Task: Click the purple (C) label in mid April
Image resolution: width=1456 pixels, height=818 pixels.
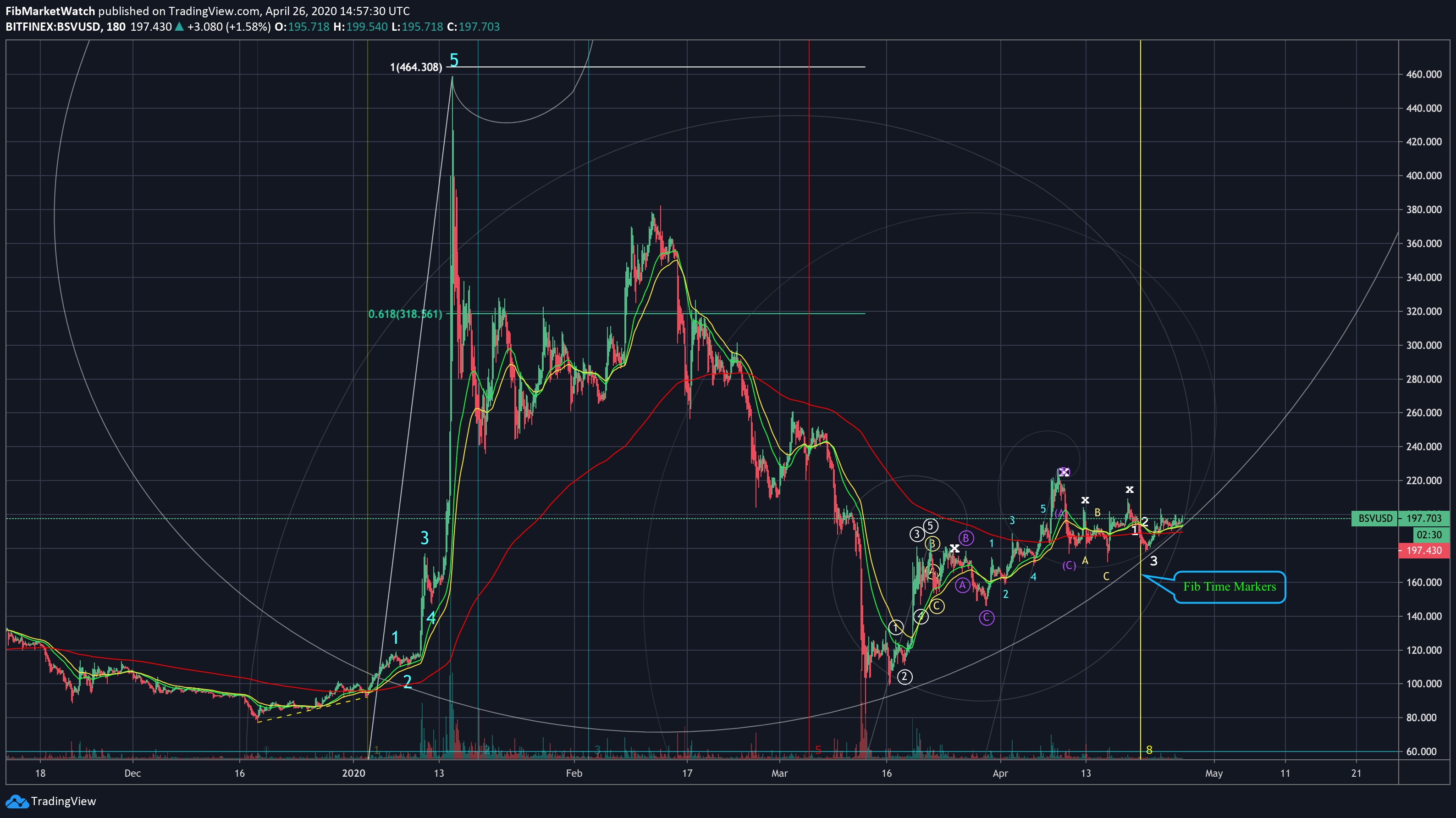Action: coord(1069,565)
